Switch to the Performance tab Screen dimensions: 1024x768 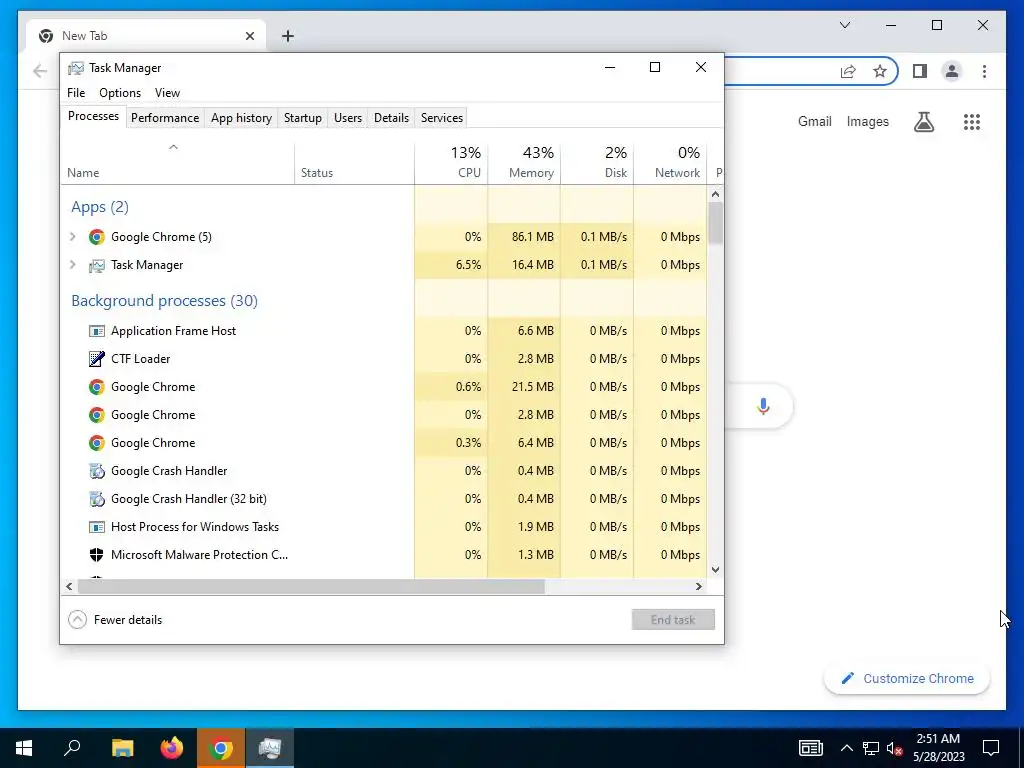click(x=165, y=118)
